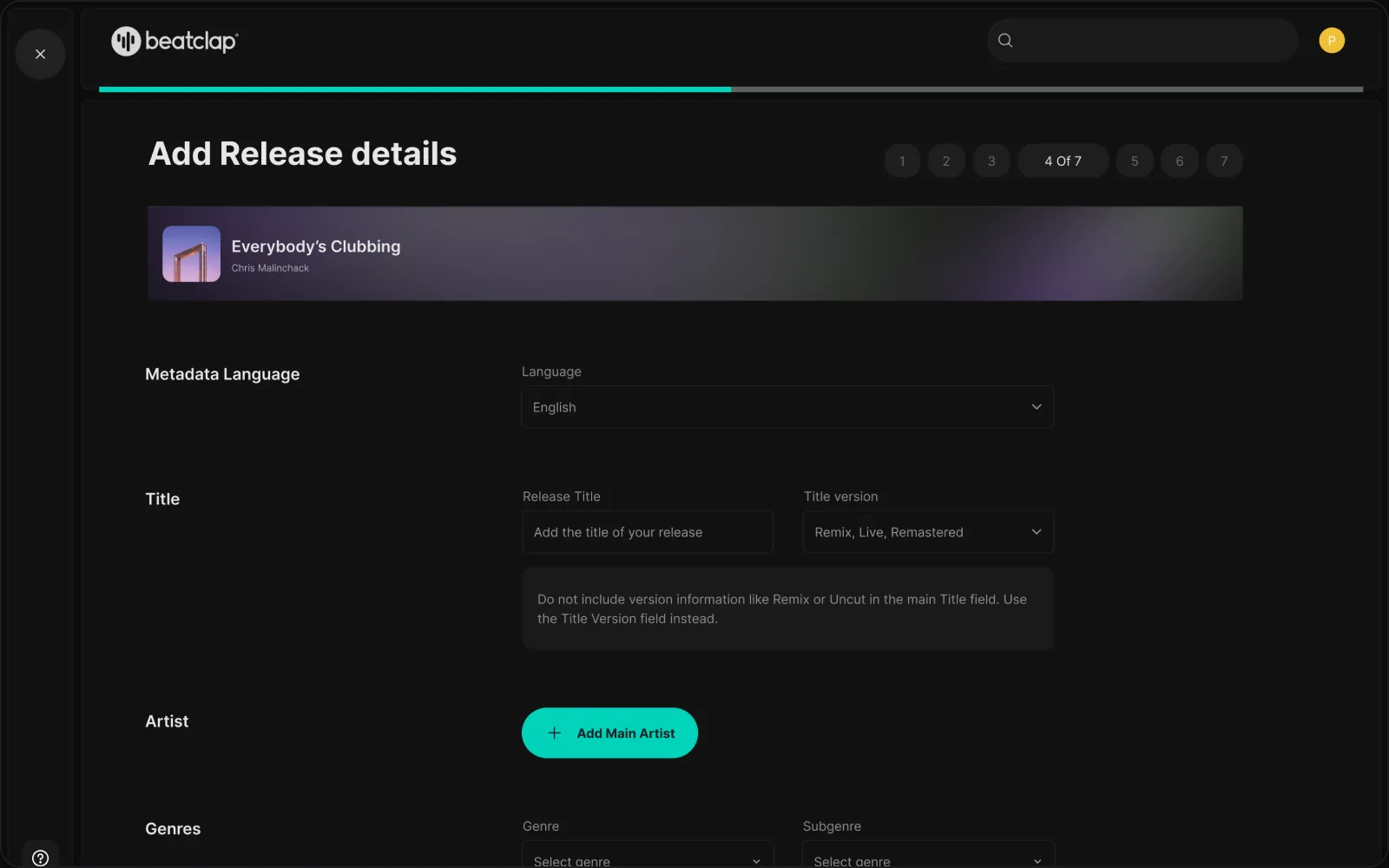The width and height of the screenshot is (1389, 868).
Task: Click plus icon in Add Main Artist
Action: point(554,733)
